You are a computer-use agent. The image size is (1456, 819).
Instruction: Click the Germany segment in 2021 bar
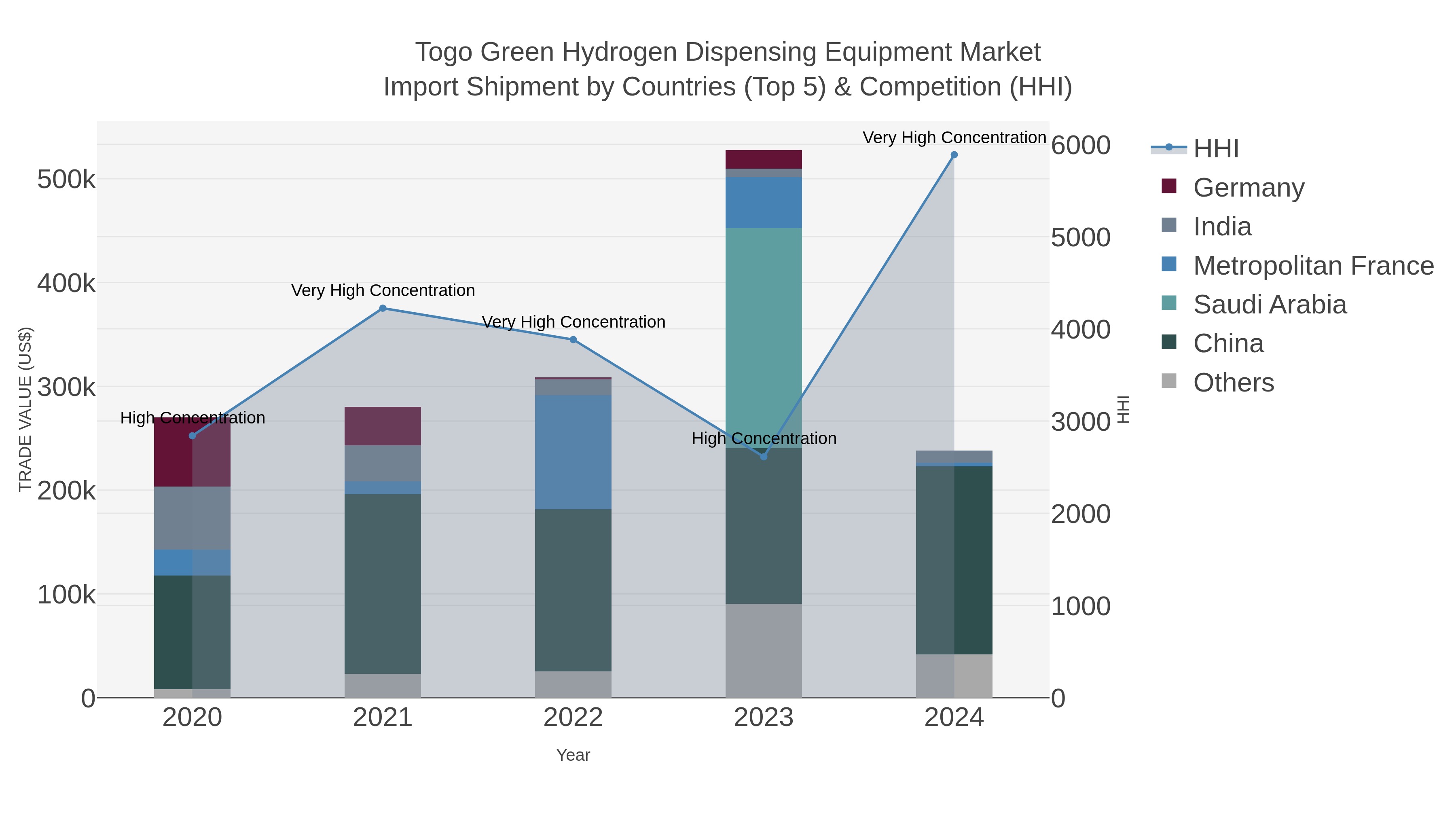tap(383, 426)
